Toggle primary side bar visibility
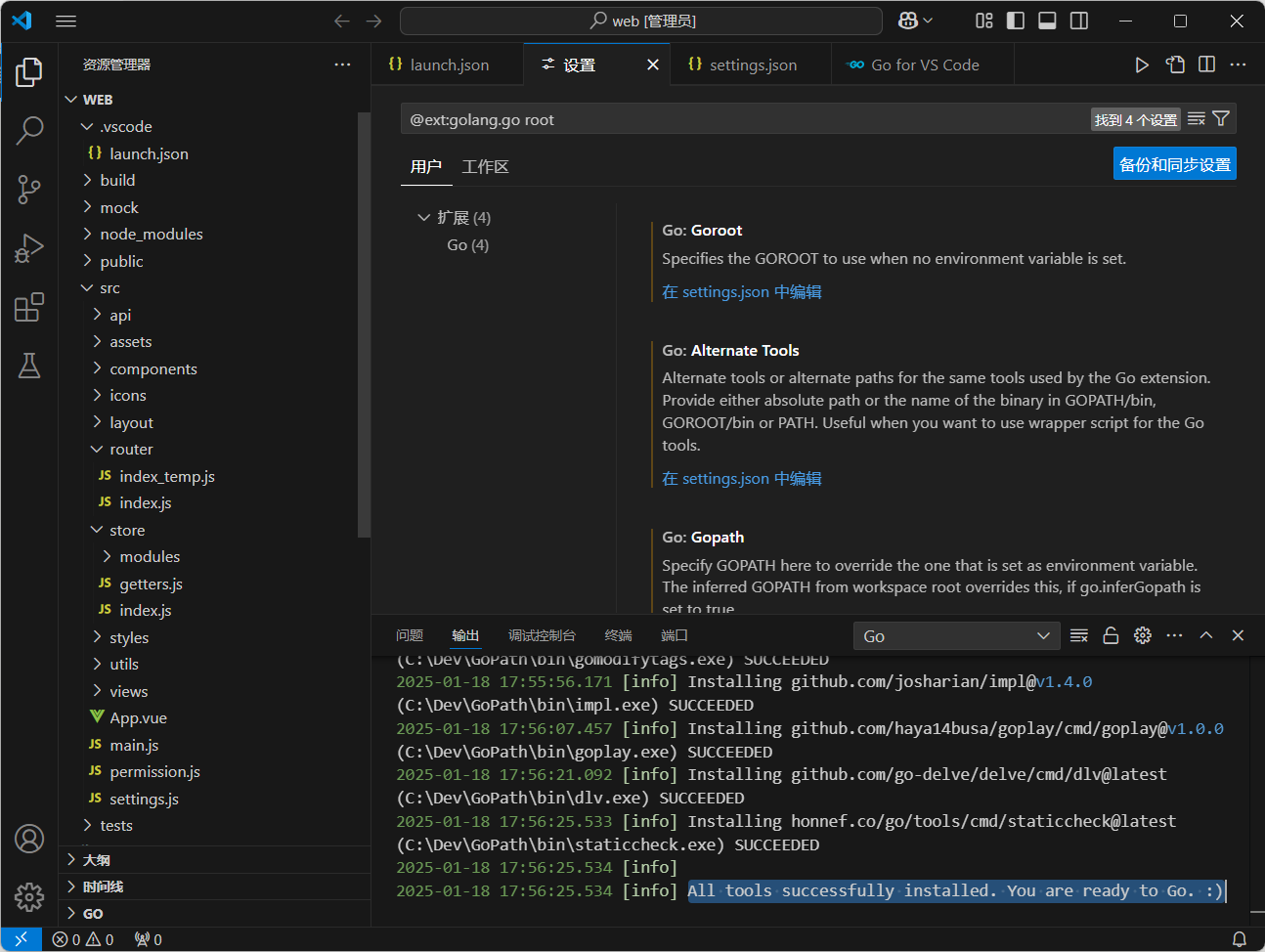Viewport: 1265px width, 952px height. [1016, 21]
